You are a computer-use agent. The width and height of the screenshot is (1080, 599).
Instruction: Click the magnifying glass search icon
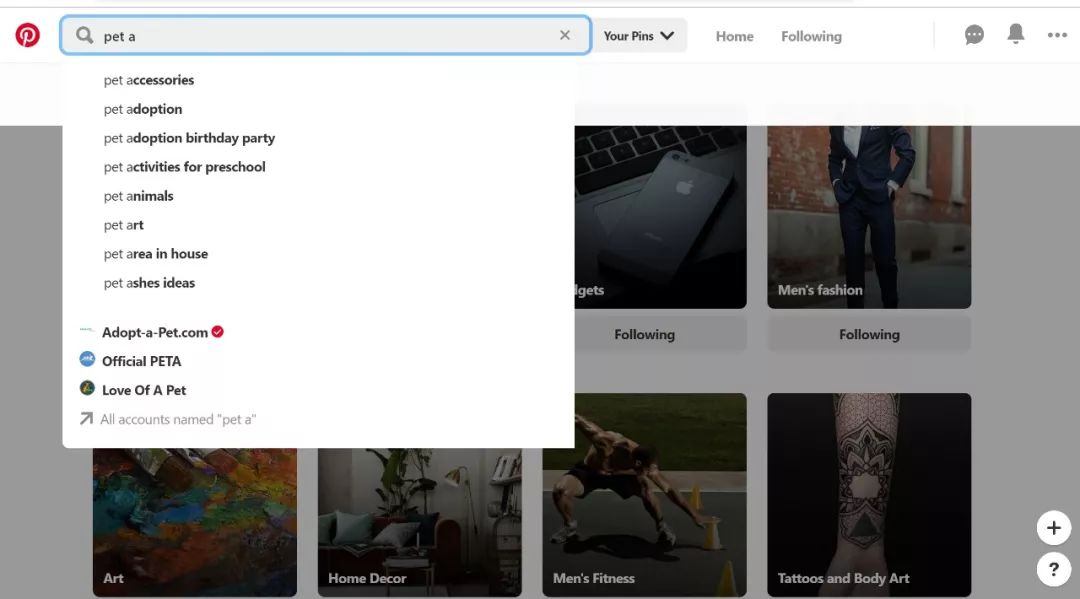click(85, 36)
